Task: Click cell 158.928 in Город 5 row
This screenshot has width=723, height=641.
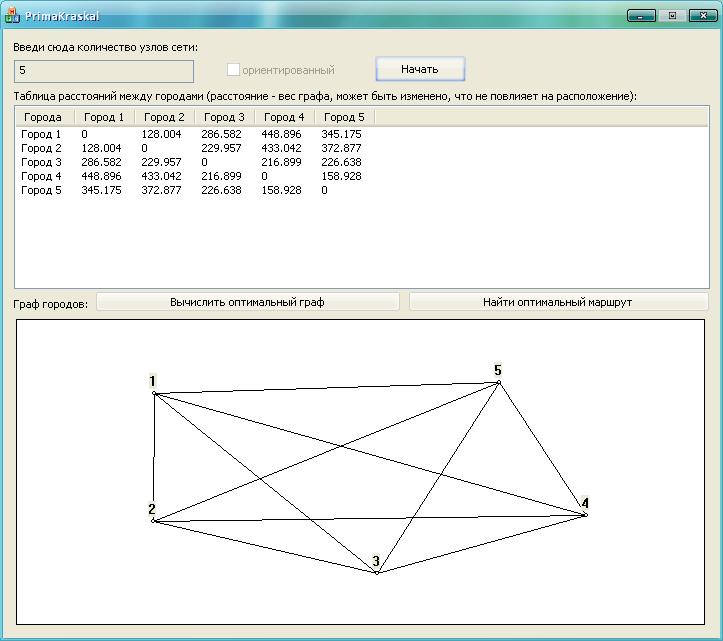Action: (281, 190)
